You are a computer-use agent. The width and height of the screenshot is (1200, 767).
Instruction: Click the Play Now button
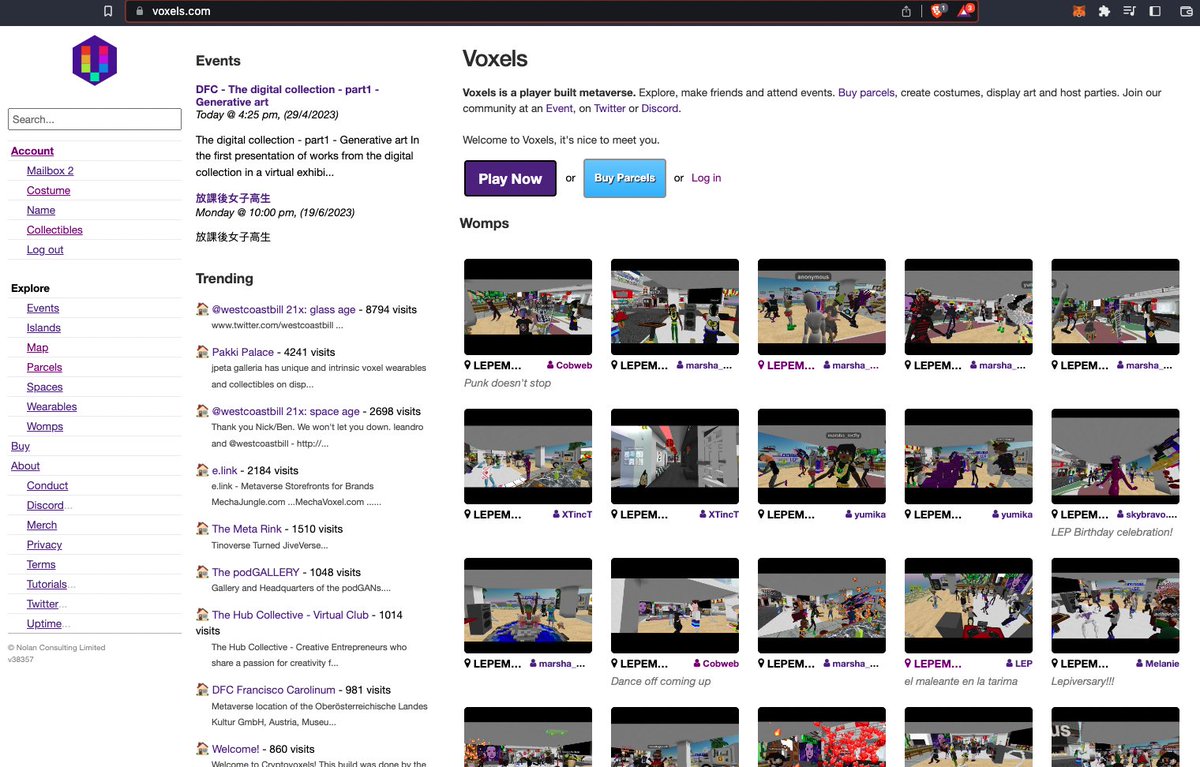tap(510, 178)
